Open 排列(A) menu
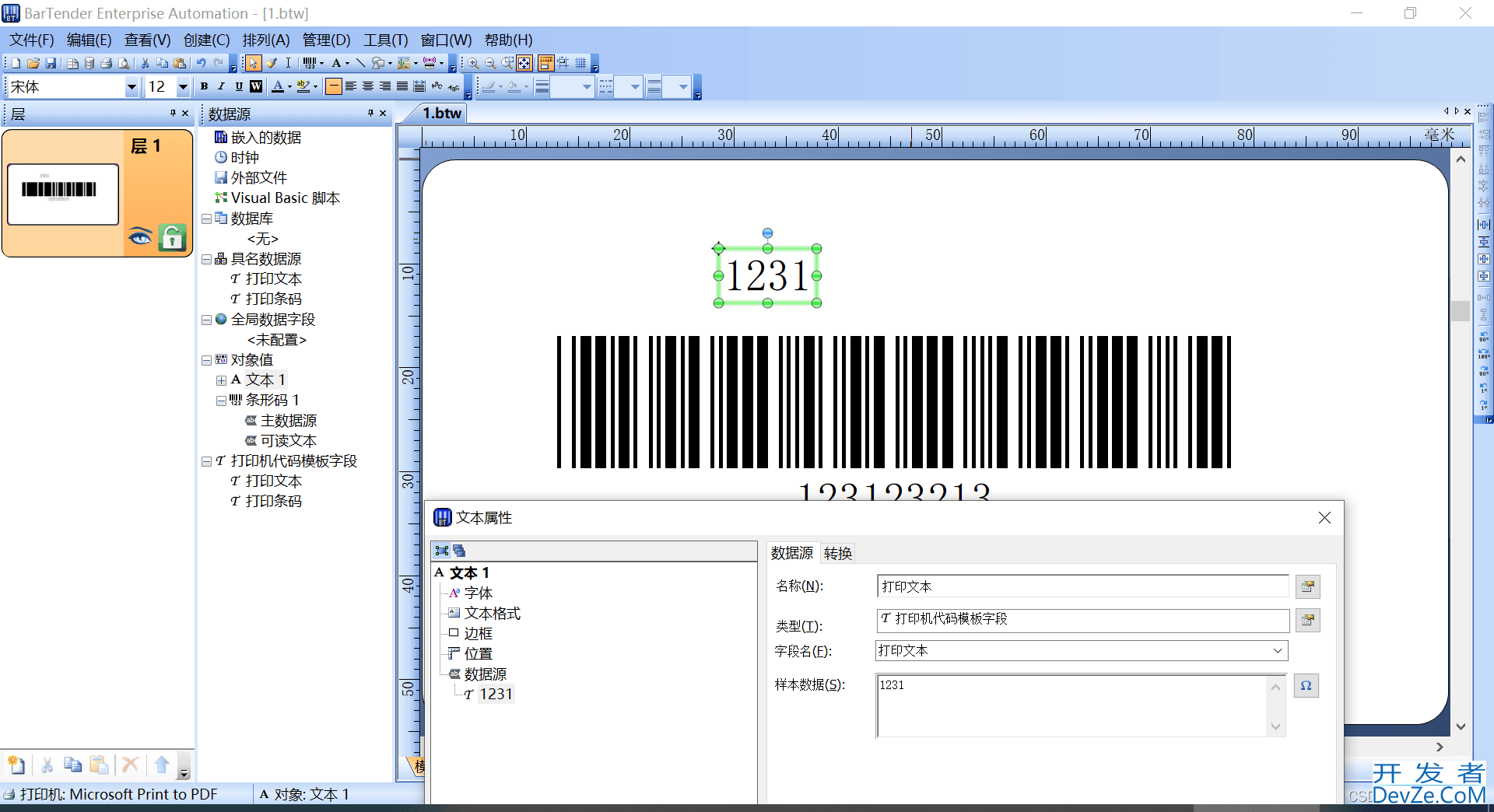Screen dimensions: 1494x812 266,40
